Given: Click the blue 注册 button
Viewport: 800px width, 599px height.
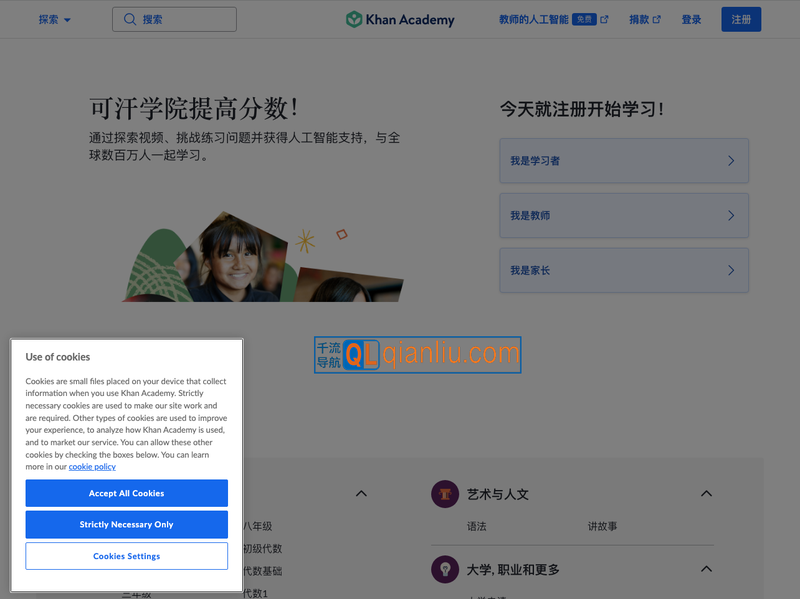Looking at the screenshot, I should 741,19.
